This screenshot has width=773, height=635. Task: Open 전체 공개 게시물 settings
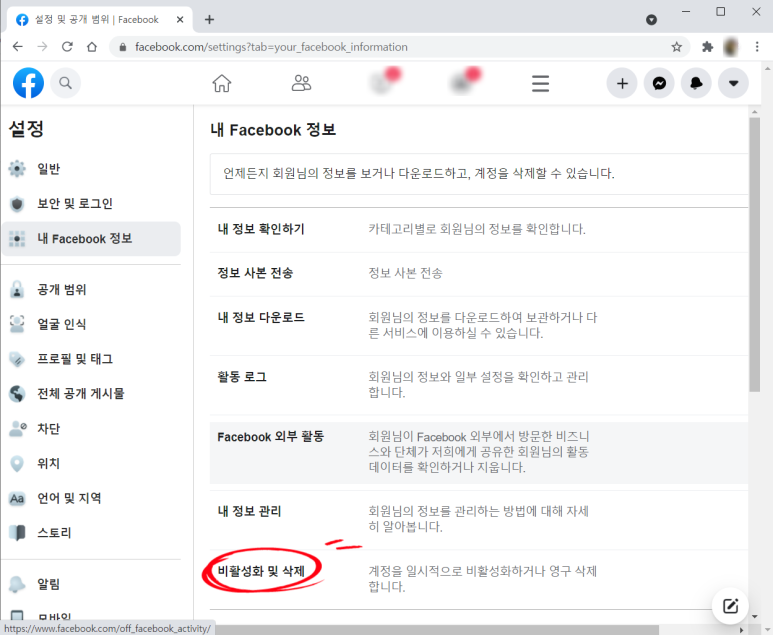pyautogui.click(x=91, y=393)
